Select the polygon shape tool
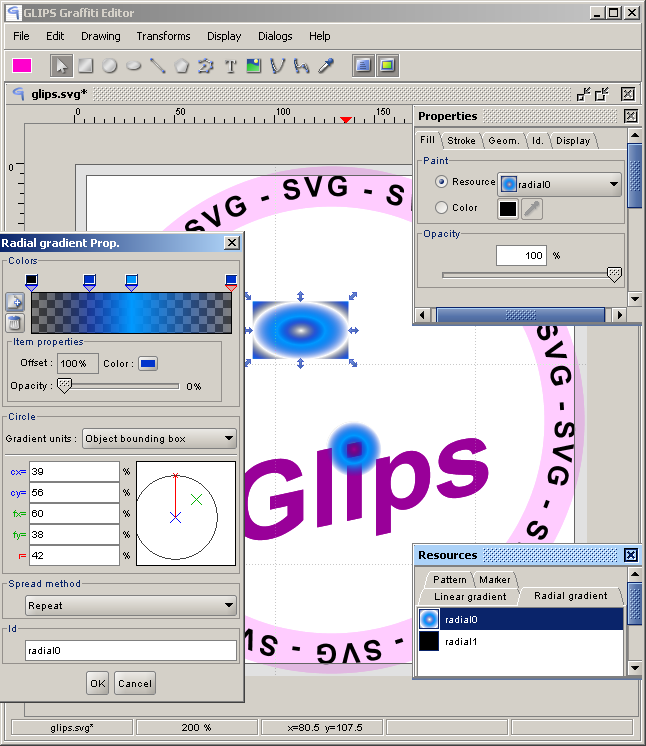 pos(181,66)
